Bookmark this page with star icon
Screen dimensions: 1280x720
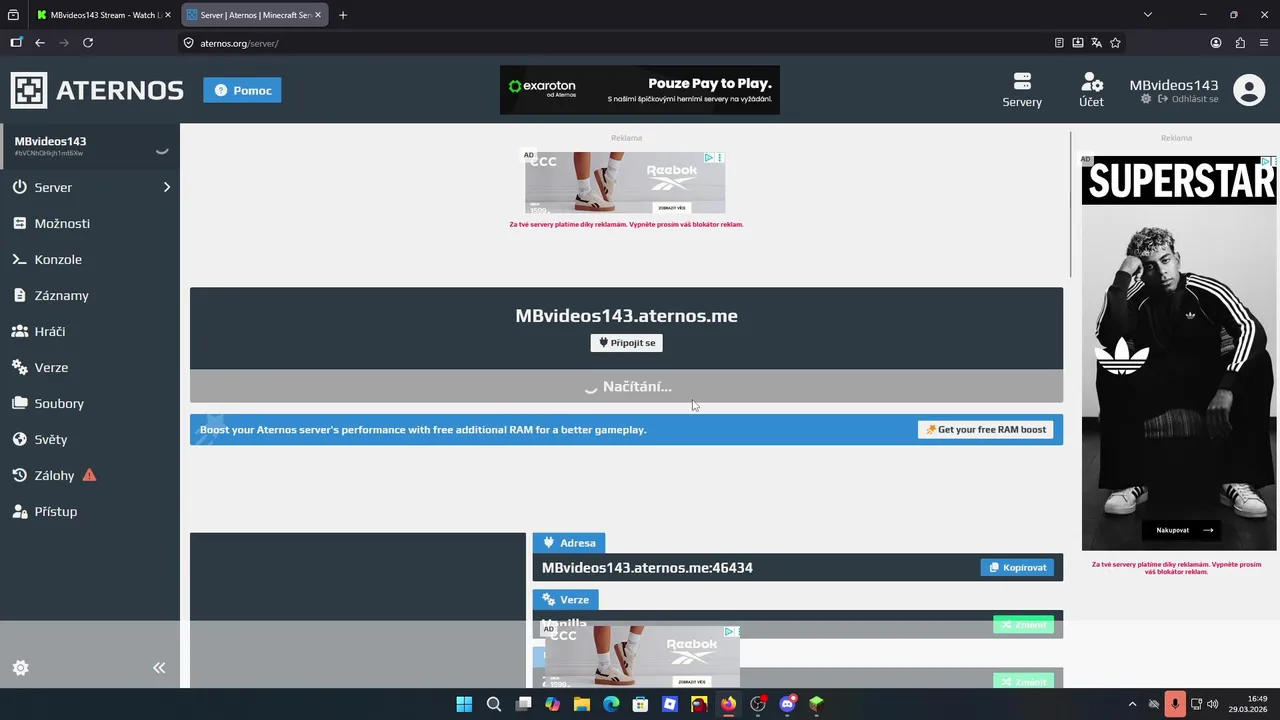1115,43
